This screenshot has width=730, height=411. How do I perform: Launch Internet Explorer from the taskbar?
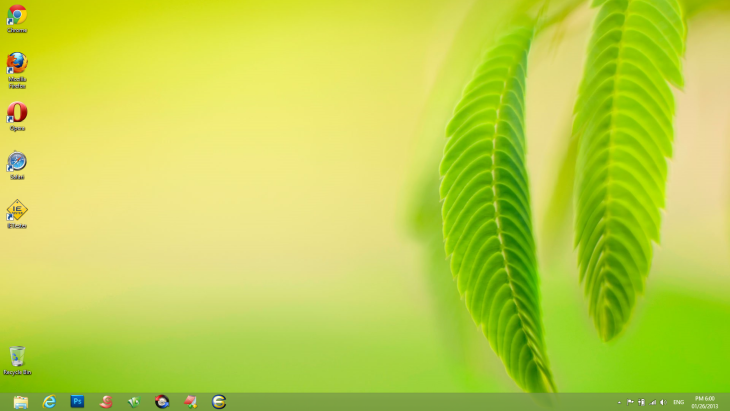click(x=49, y=402)
